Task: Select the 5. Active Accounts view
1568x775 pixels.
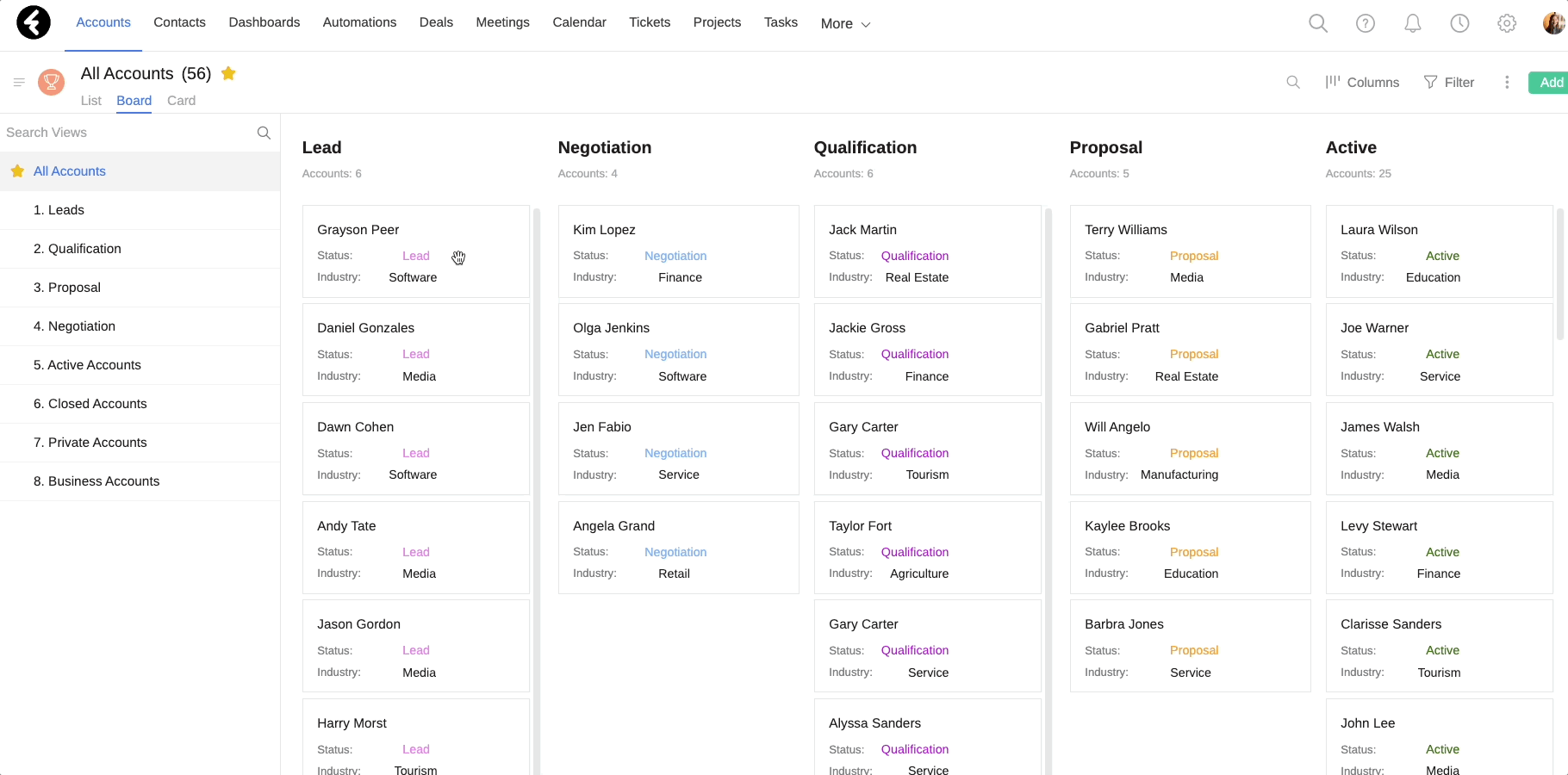Action: (140, 365)
